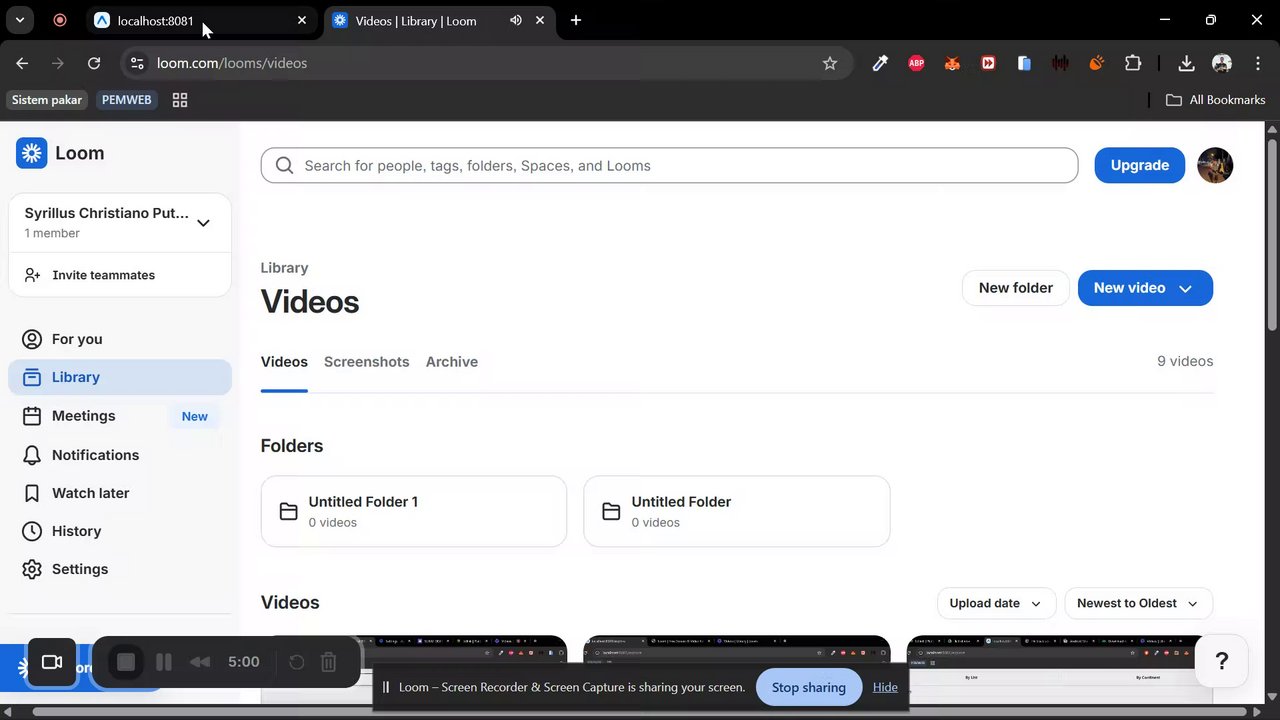
Task: Close the localhost:8081 tab
Action: click(x=302, y=20)
